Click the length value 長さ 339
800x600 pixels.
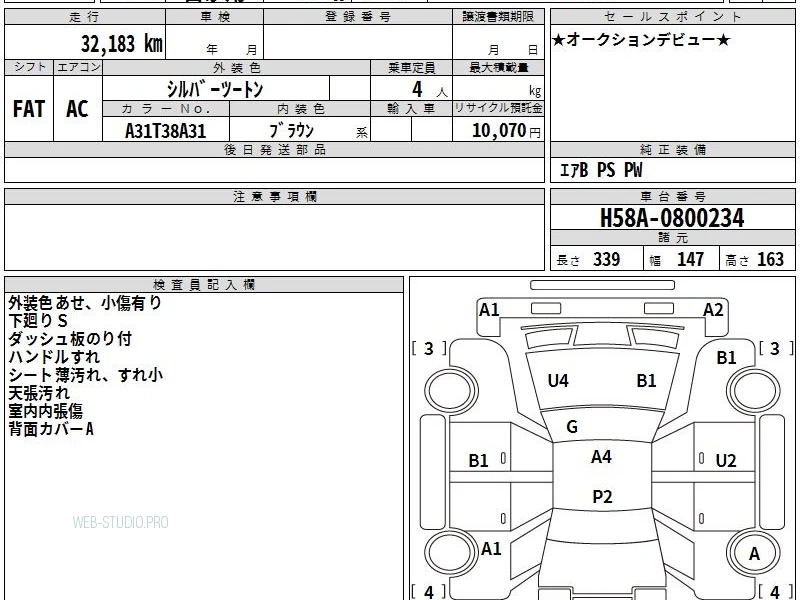(588, 260)
